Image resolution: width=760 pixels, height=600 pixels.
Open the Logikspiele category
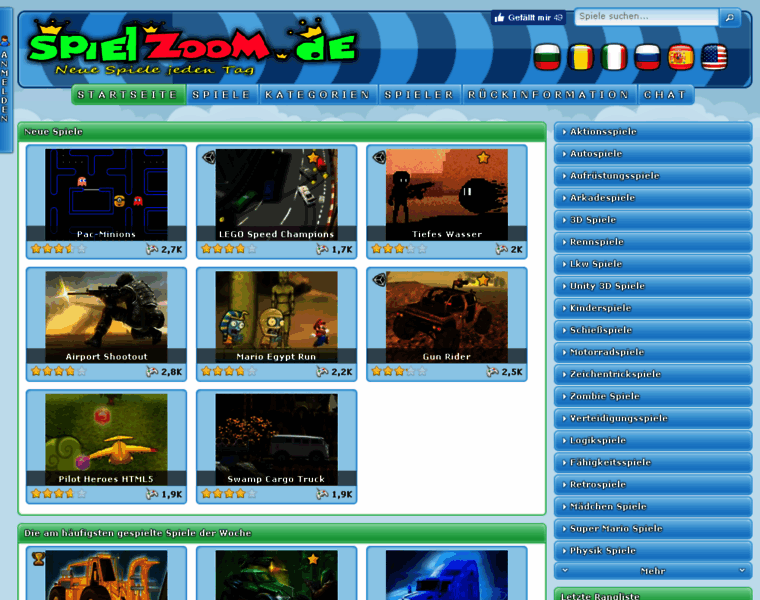[x=653, y=441]
